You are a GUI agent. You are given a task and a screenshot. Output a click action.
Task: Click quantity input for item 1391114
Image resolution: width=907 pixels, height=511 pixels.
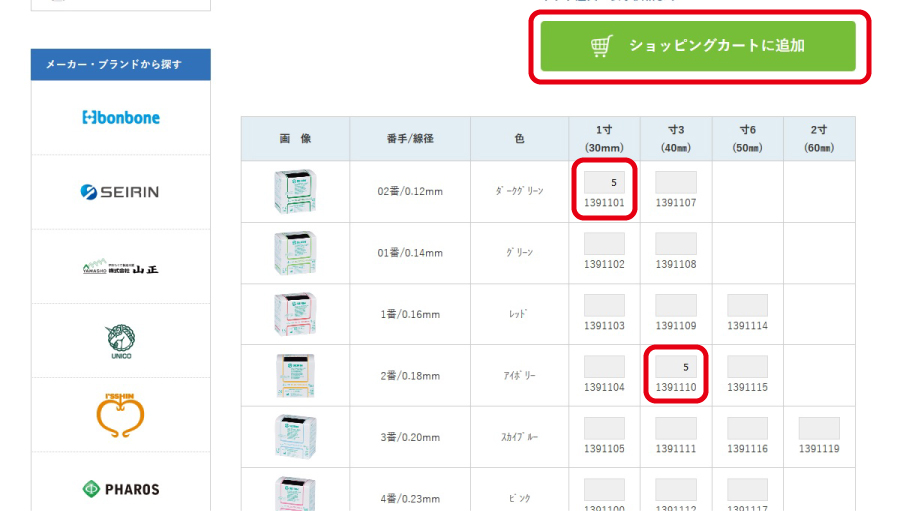[x=747, y=306]
